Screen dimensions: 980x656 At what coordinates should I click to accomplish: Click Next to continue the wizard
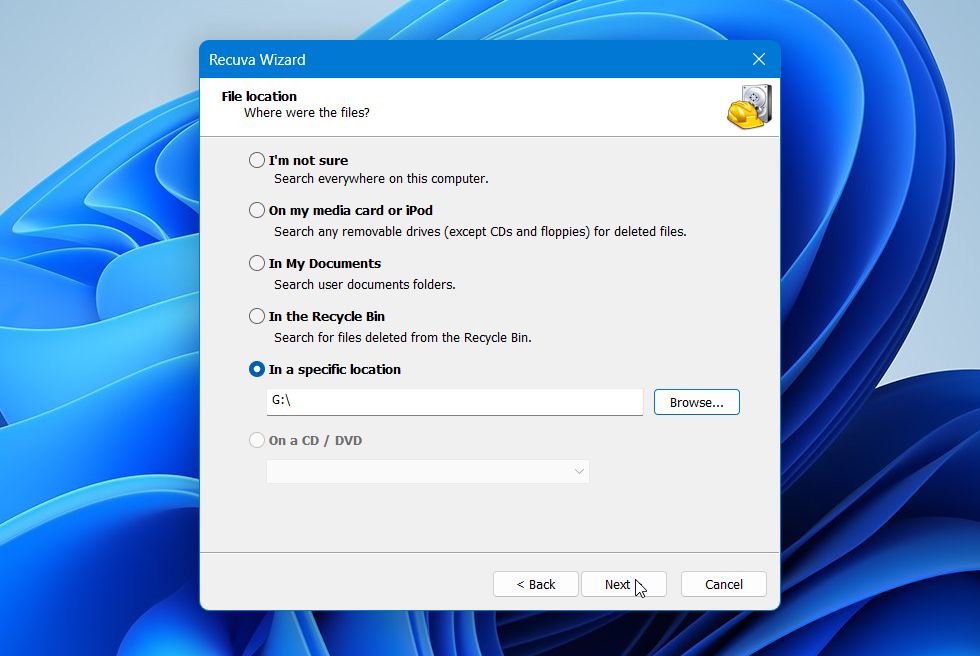pos(623,584)
